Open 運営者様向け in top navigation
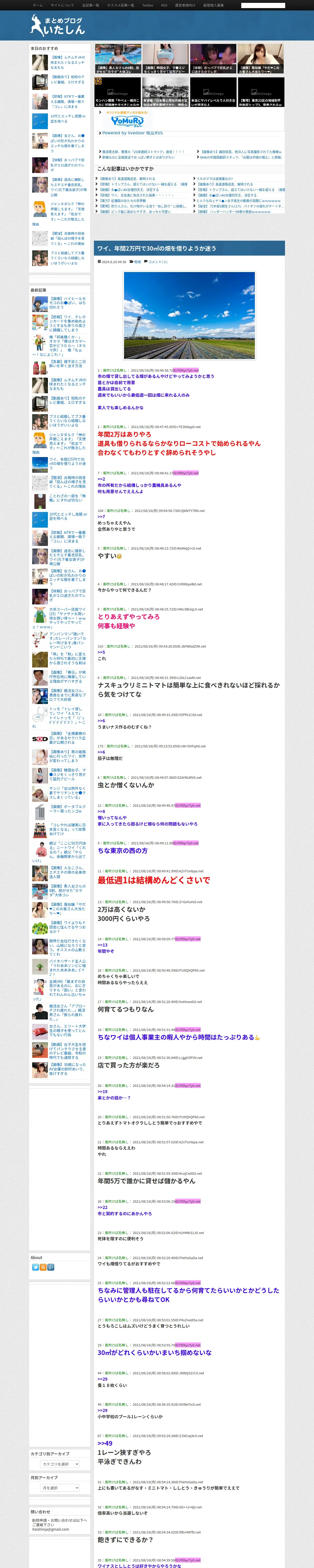 point(185,5)
